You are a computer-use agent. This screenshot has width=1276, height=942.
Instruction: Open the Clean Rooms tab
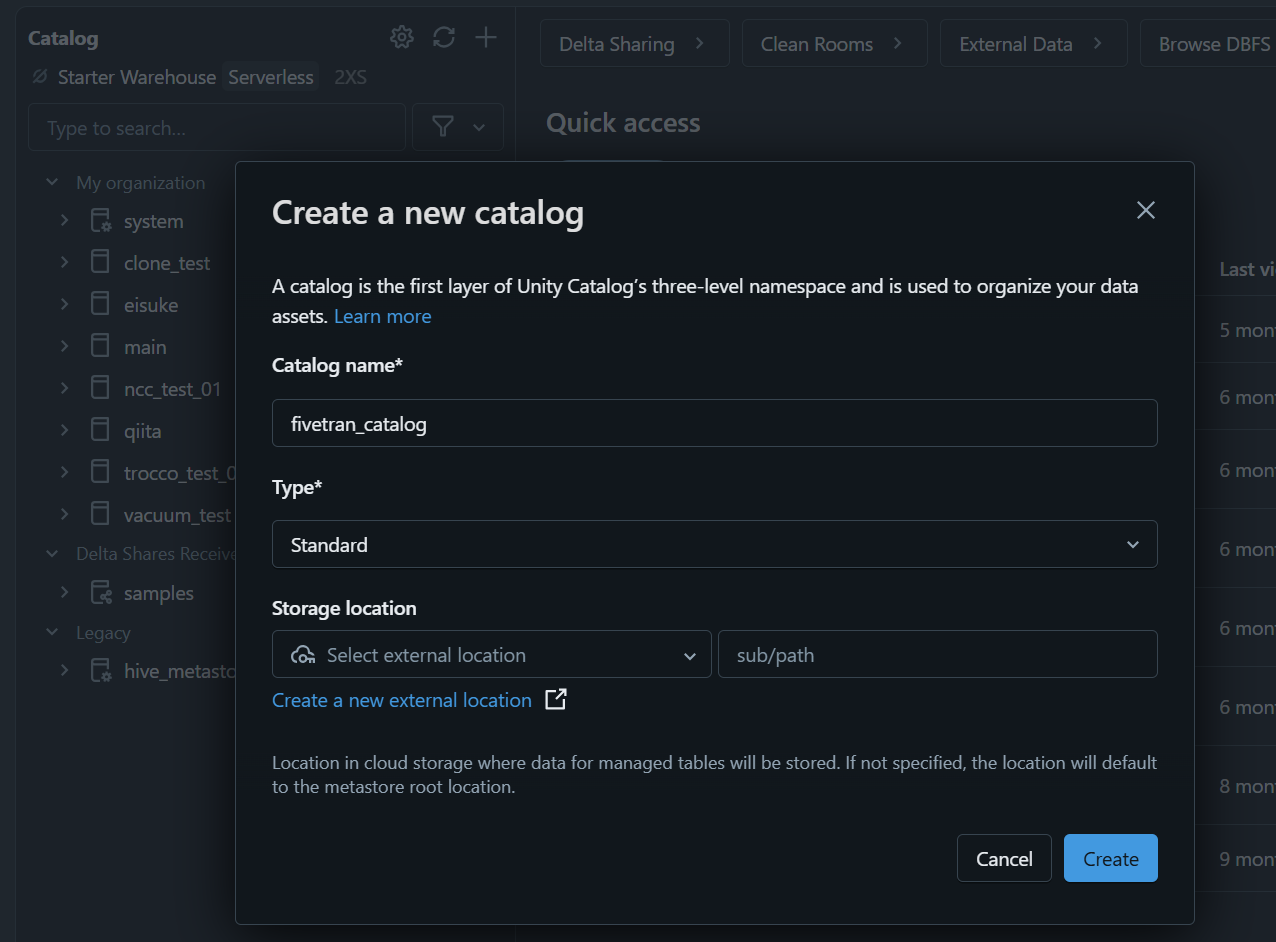click(832, 44)
